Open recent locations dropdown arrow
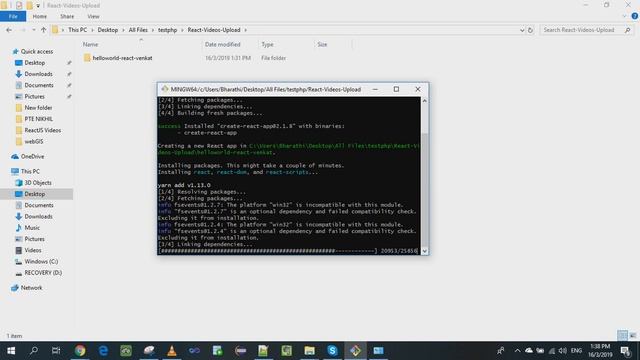Screen dimensions: 640x360 click(x=33, y=30)
